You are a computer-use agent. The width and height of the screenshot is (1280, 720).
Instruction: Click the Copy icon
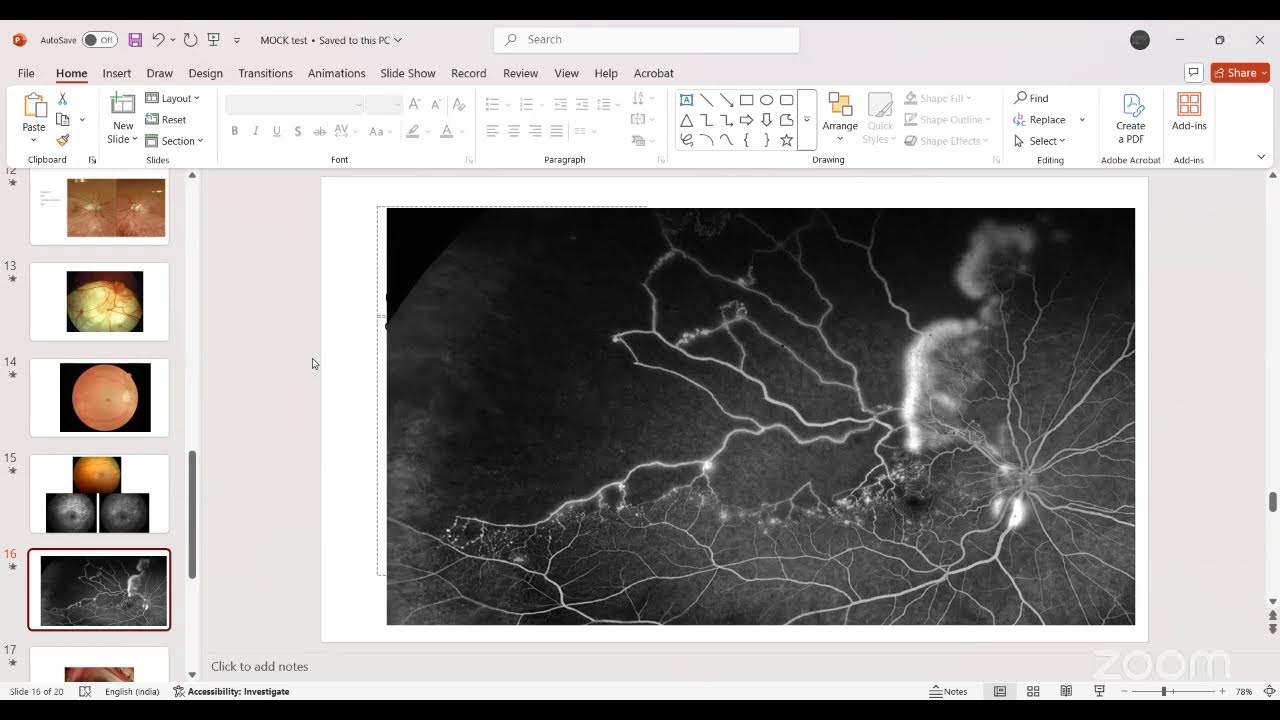click(x=62, y=120)
